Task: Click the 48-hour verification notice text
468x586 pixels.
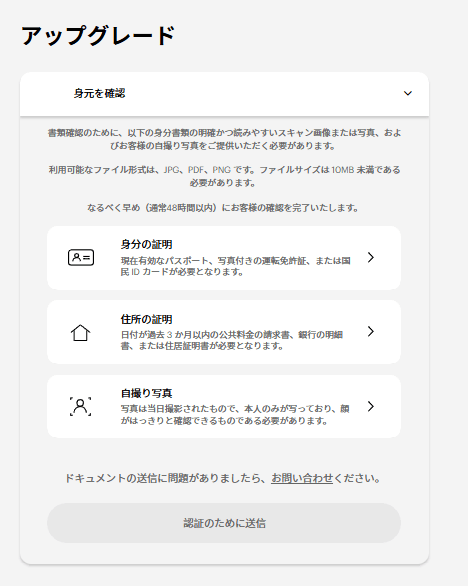Action: coord(223,208)
